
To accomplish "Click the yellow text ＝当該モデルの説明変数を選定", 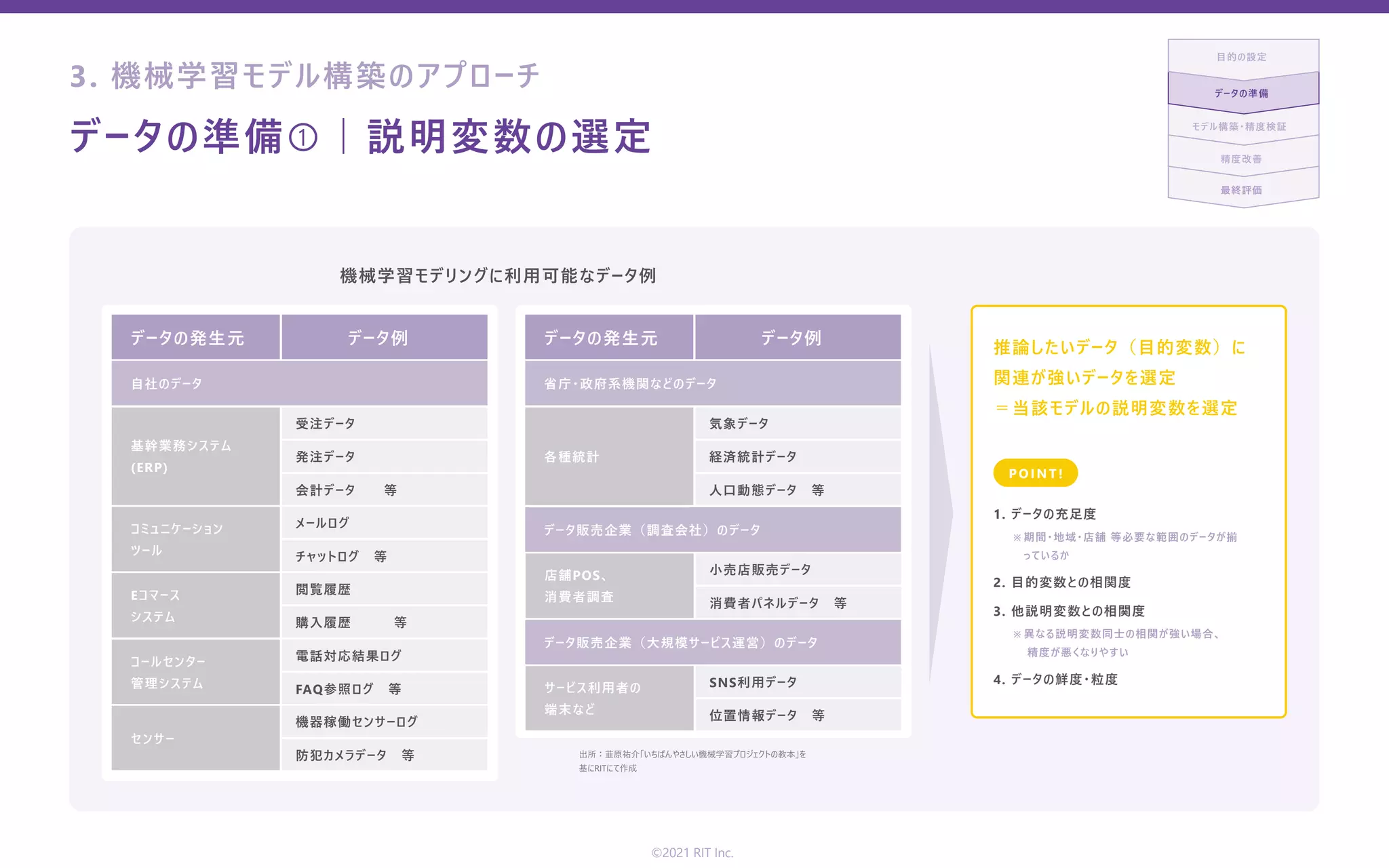I will [1116, 408].
